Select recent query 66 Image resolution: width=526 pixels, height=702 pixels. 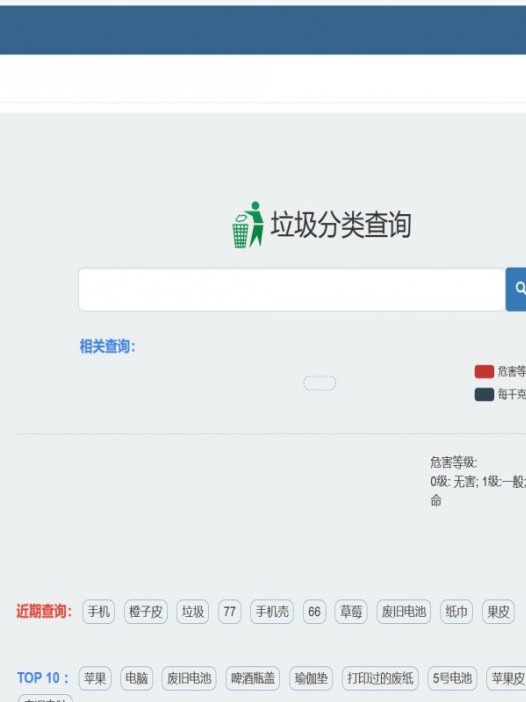point(314,612)
